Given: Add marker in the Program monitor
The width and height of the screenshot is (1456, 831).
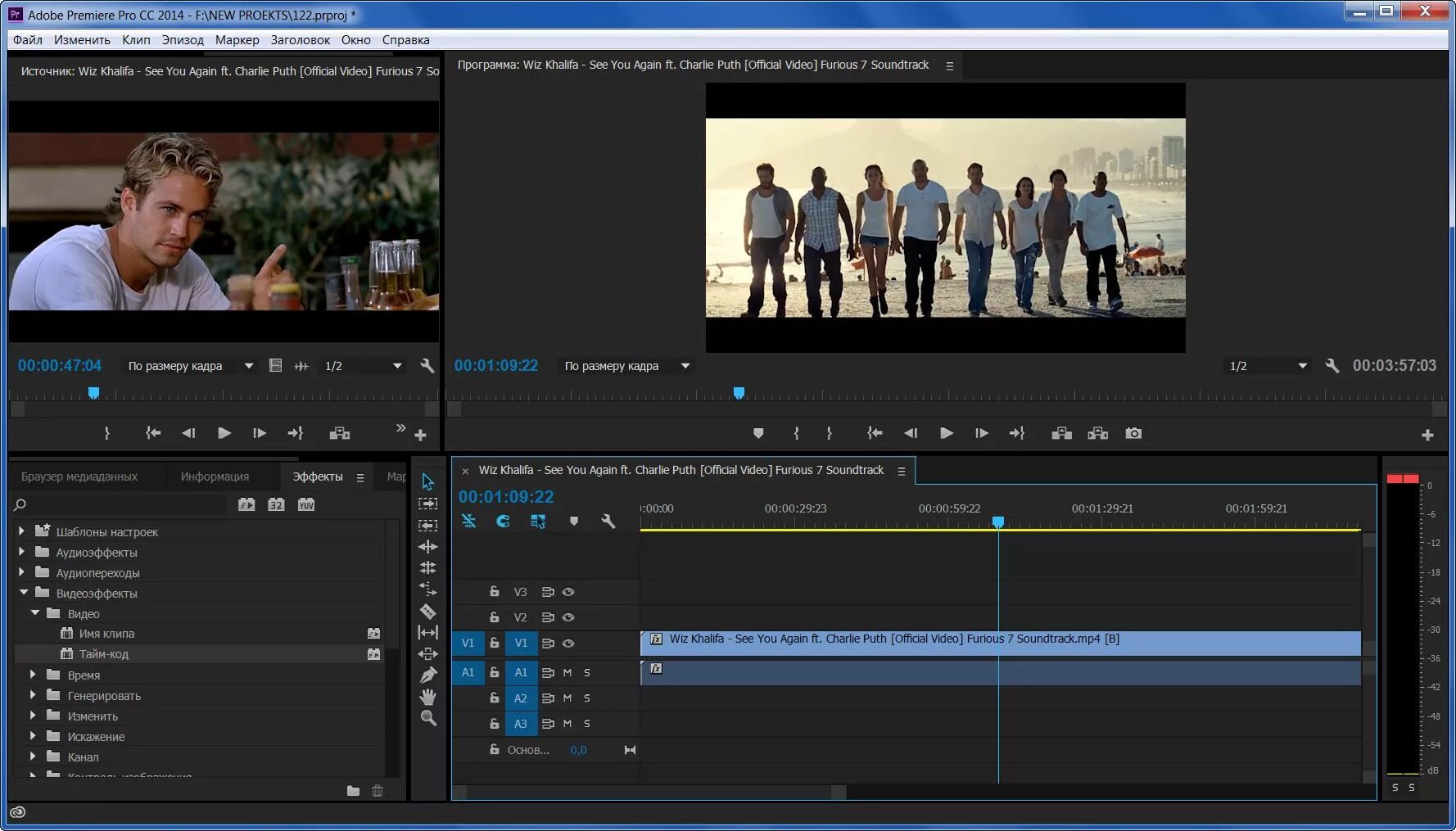Looking at the screenshot, I should click(x=758, y=433).
